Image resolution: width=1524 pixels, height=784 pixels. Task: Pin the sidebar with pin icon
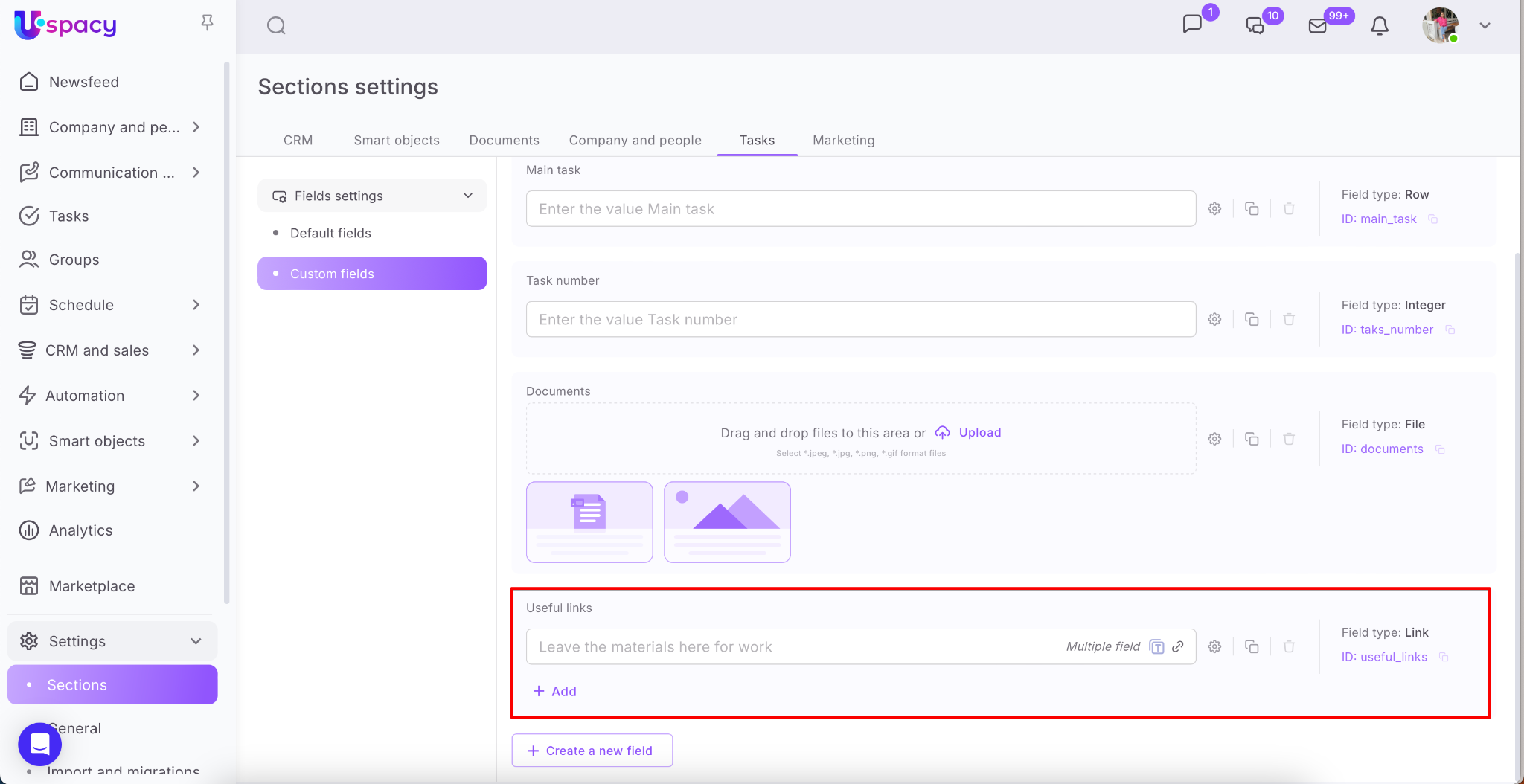coord(207,23)
